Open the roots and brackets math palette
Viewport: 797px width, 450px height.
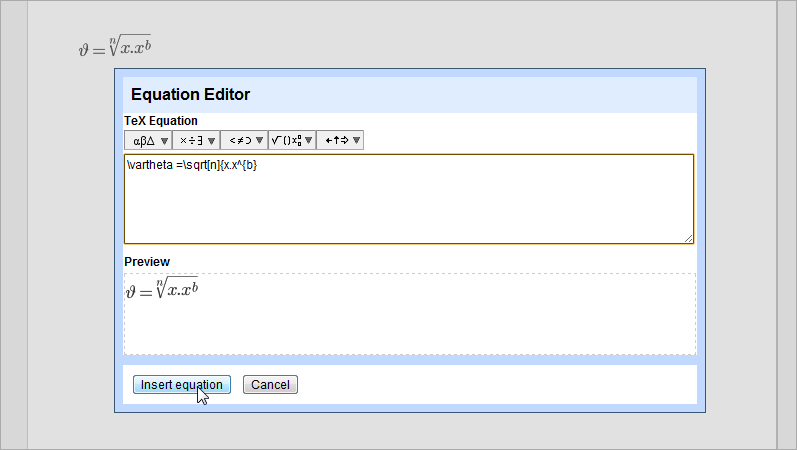point(287,141)
